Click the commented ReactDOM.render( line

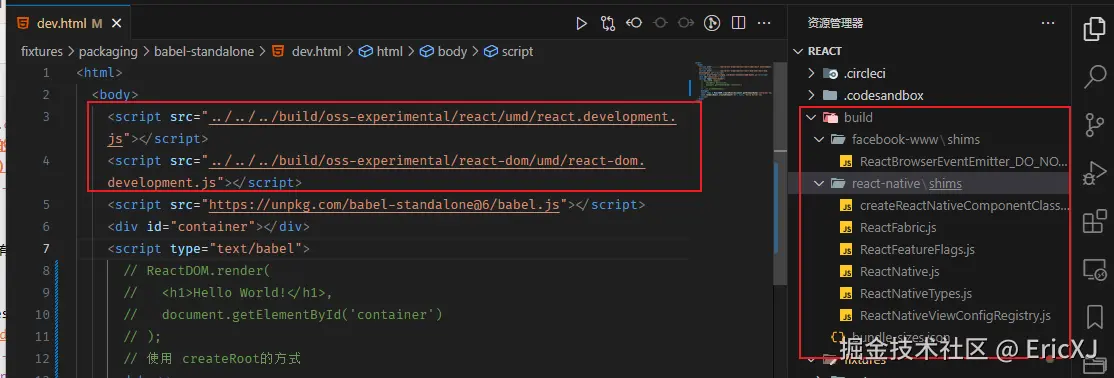[197, 271]
